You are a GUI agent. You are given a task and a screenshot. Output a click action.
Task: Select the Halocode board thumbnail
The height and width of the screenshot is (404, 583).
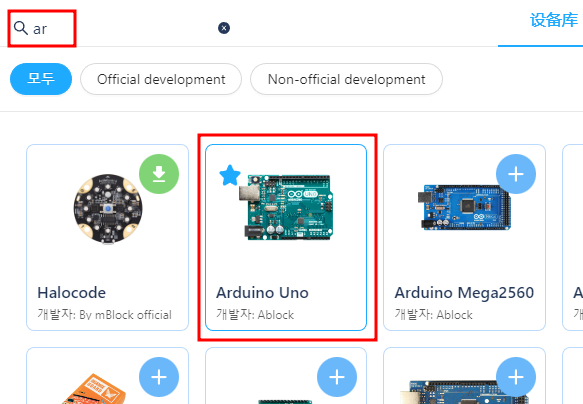108,209
